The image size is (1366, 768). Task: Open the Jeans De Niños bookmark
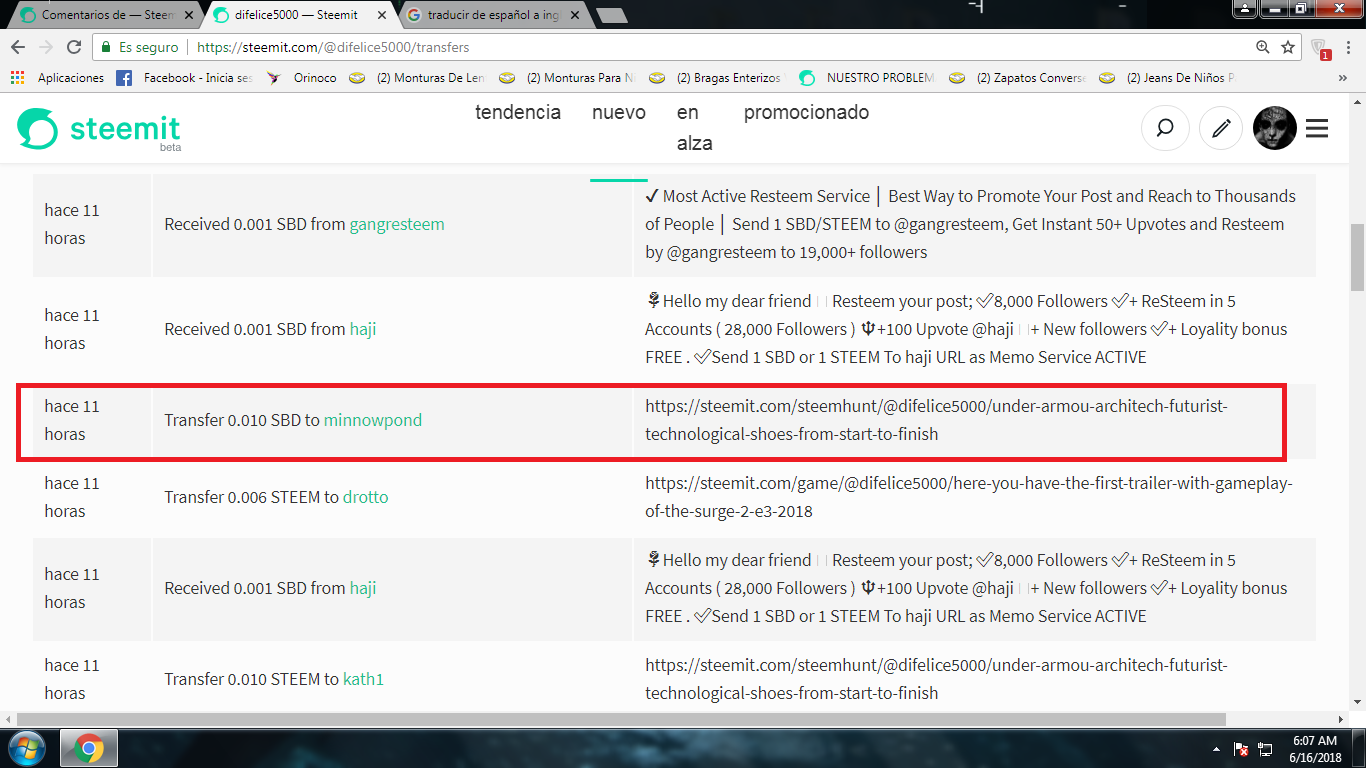click(x=1167, y=77)
